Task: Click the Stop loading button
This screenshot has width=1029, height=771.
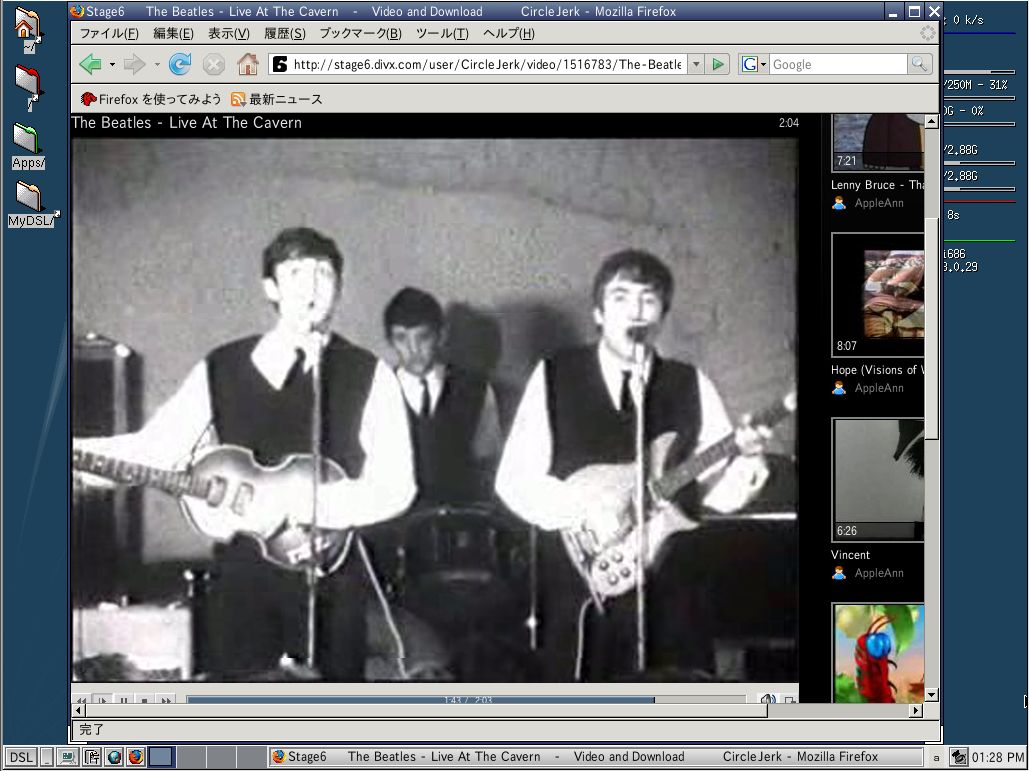Action: point(213,64)
